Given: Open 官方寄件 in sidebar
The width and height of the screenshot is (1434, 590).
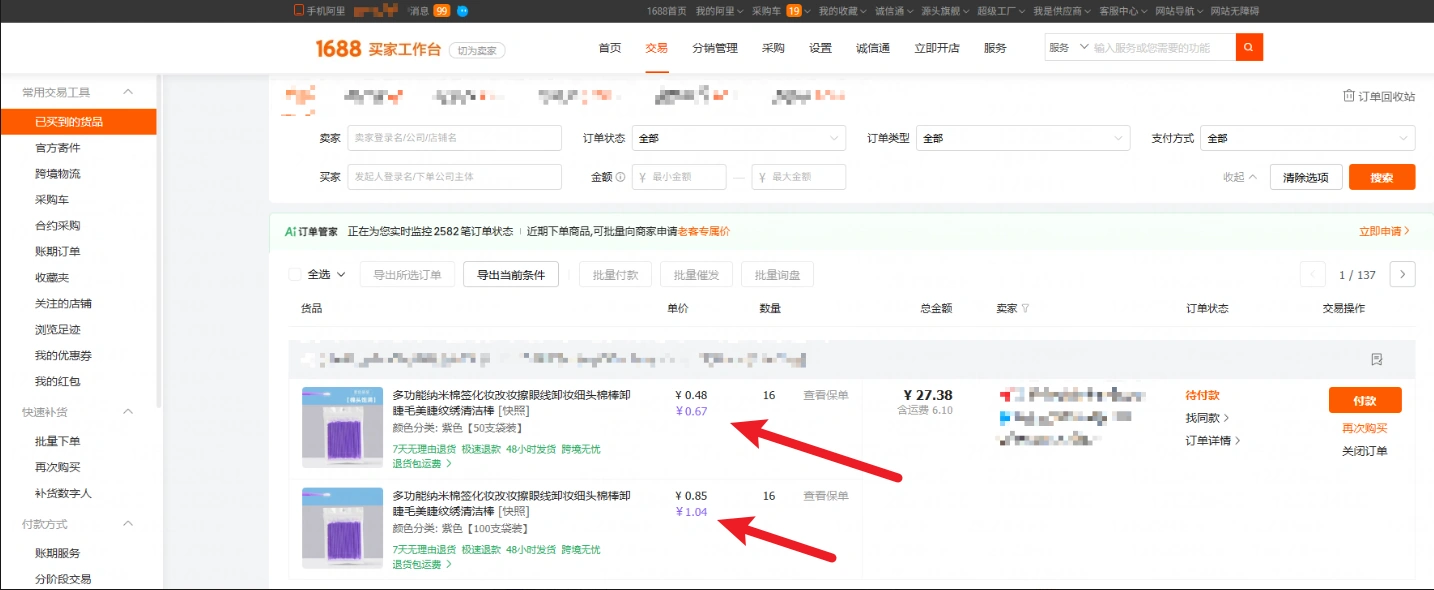Looking at the screenshot, I should coord(57,148).
